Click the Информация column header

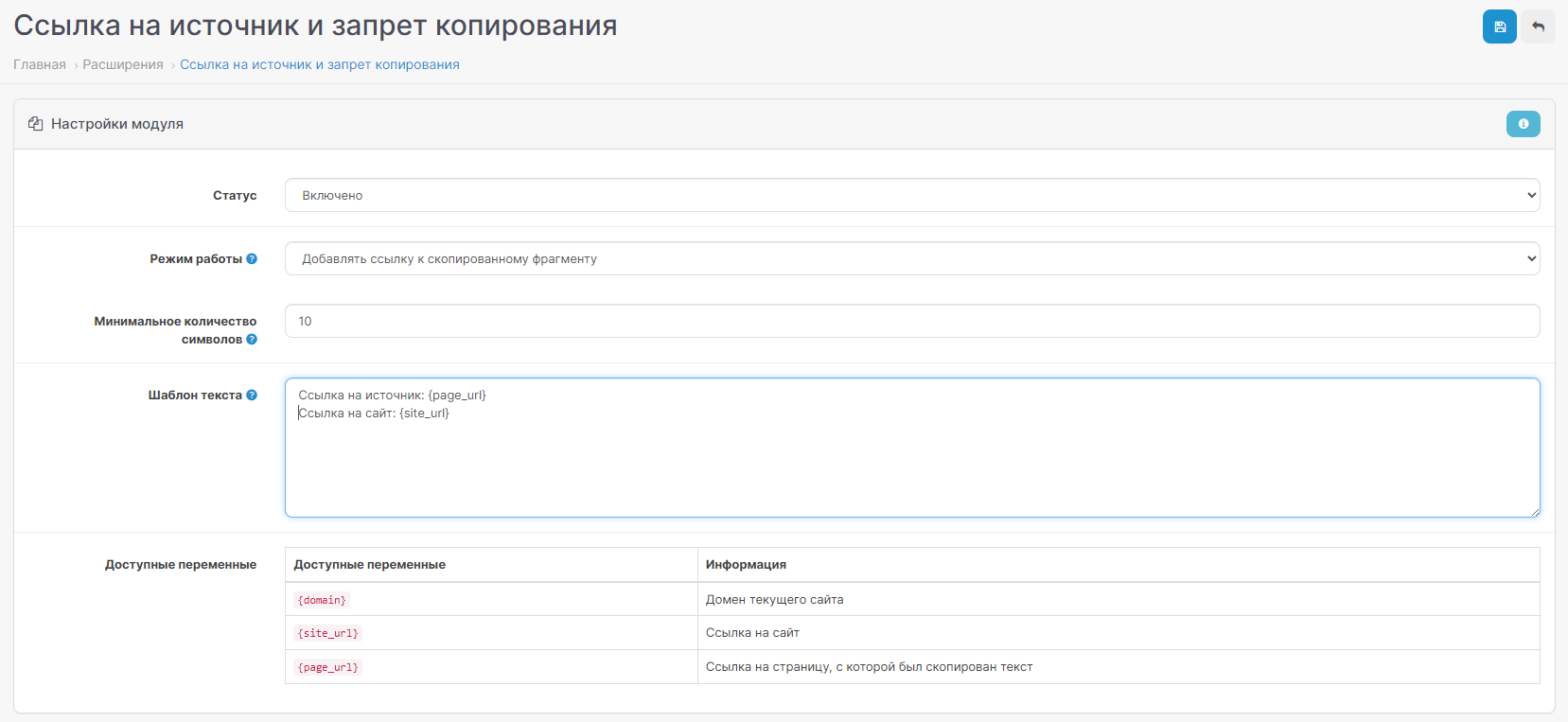(x=746, y=565)
